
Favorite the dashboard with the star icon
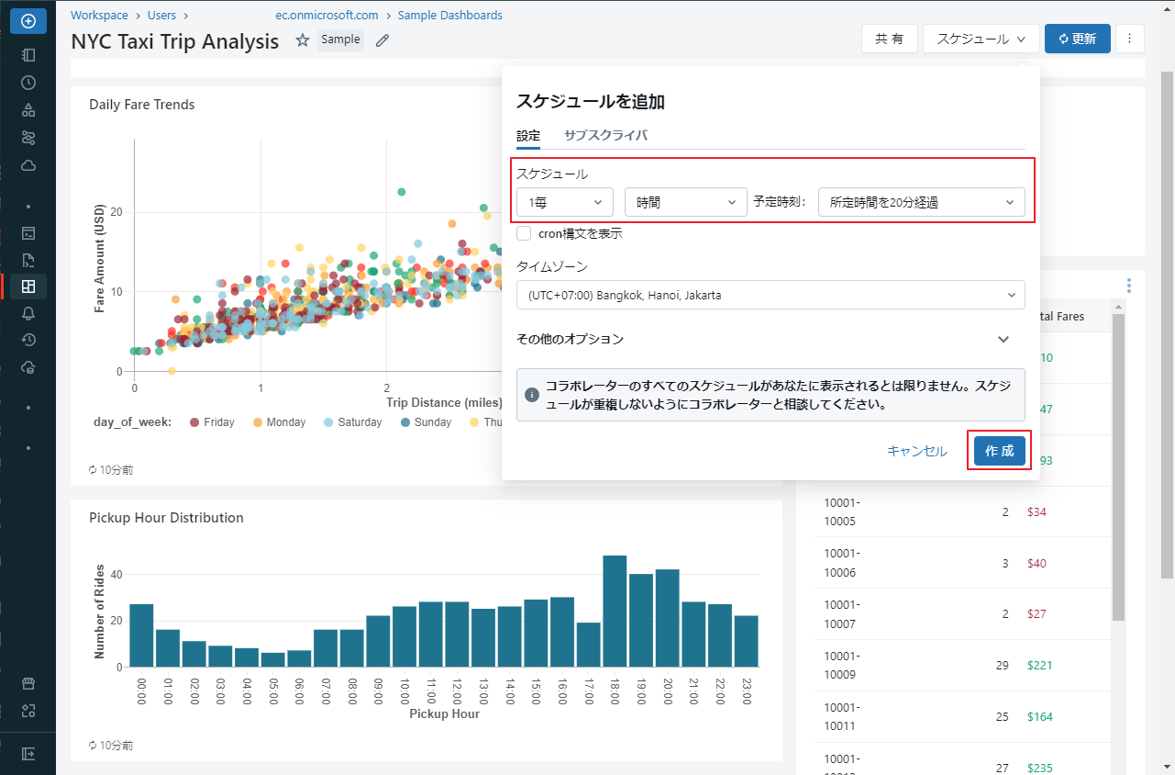pos(302,41)
